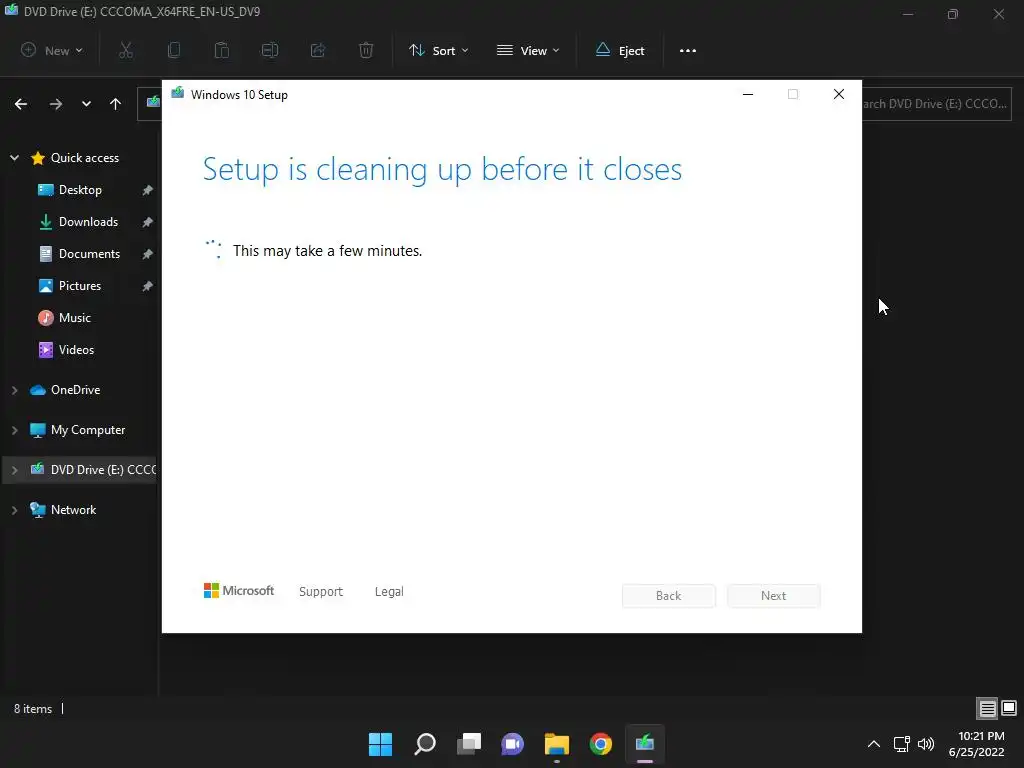Open Pictures in Quick access
This screenshot has width=1024, height=768.
(80, 285)
